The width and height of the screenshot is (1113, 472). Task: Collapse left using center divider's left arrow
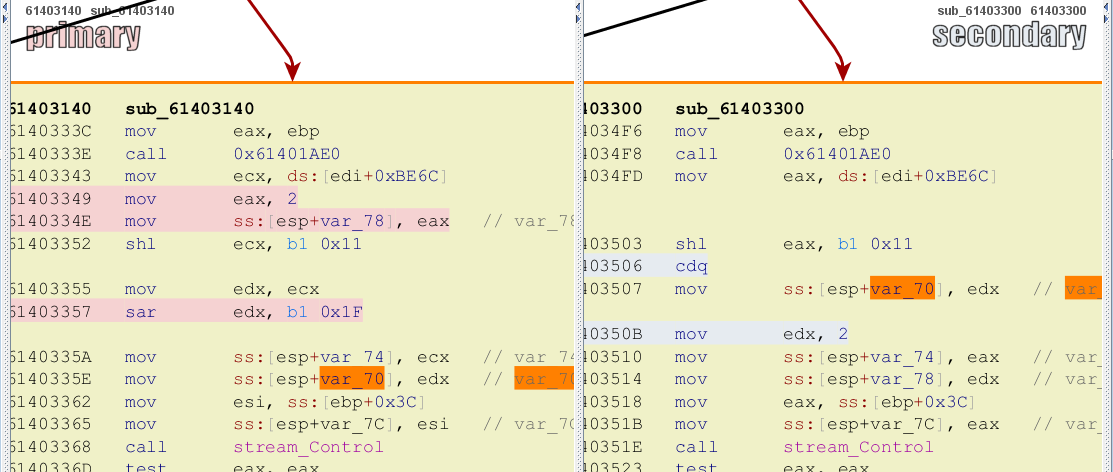[578, 8]
